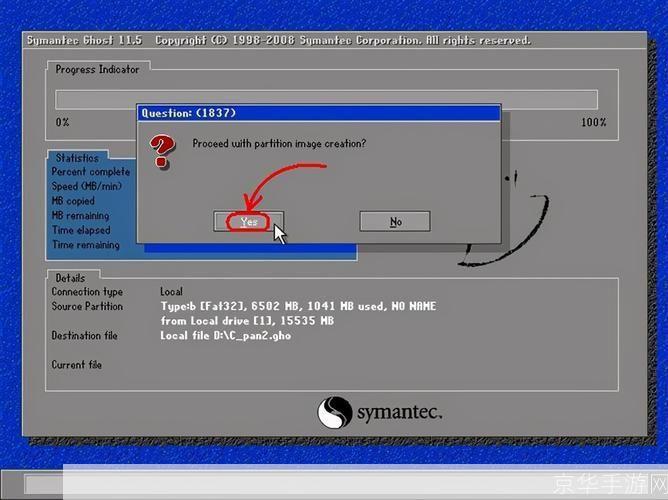The image size is (668, 500).
Task: Click the empty progress indicator bar
Action: pyautogui.click(x=326, y=99)
